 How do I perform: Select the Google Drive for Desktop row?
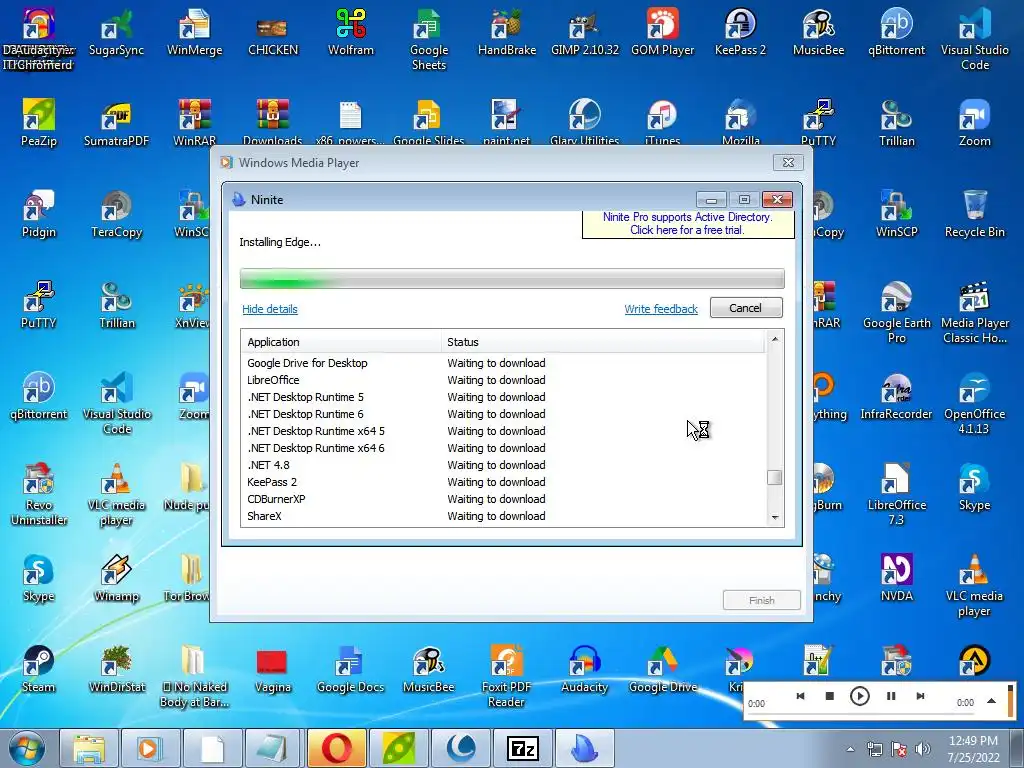(503, 363)
